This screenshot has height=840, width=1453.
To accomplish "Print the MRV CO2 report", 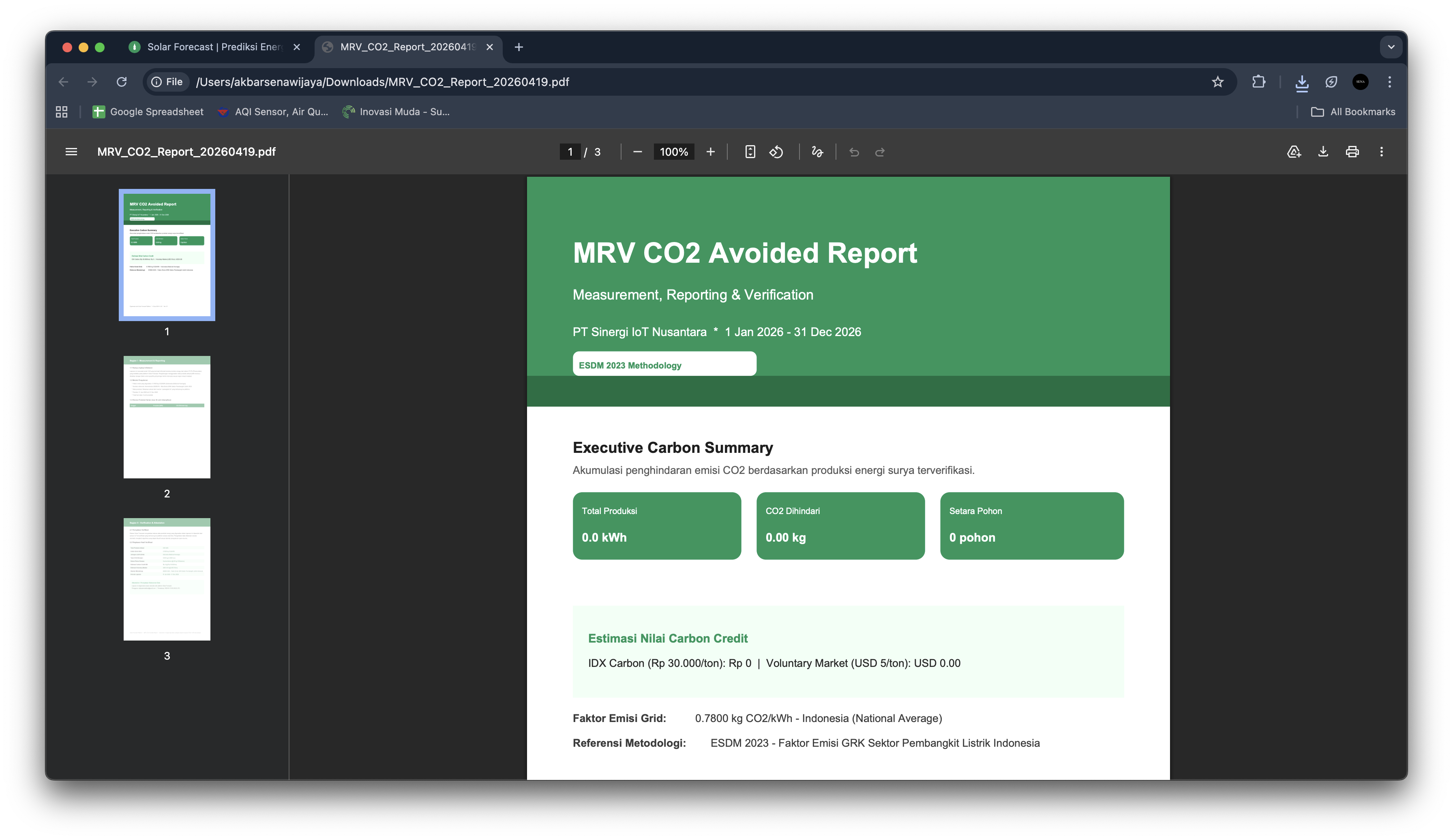I will (x=1352, y=152).
